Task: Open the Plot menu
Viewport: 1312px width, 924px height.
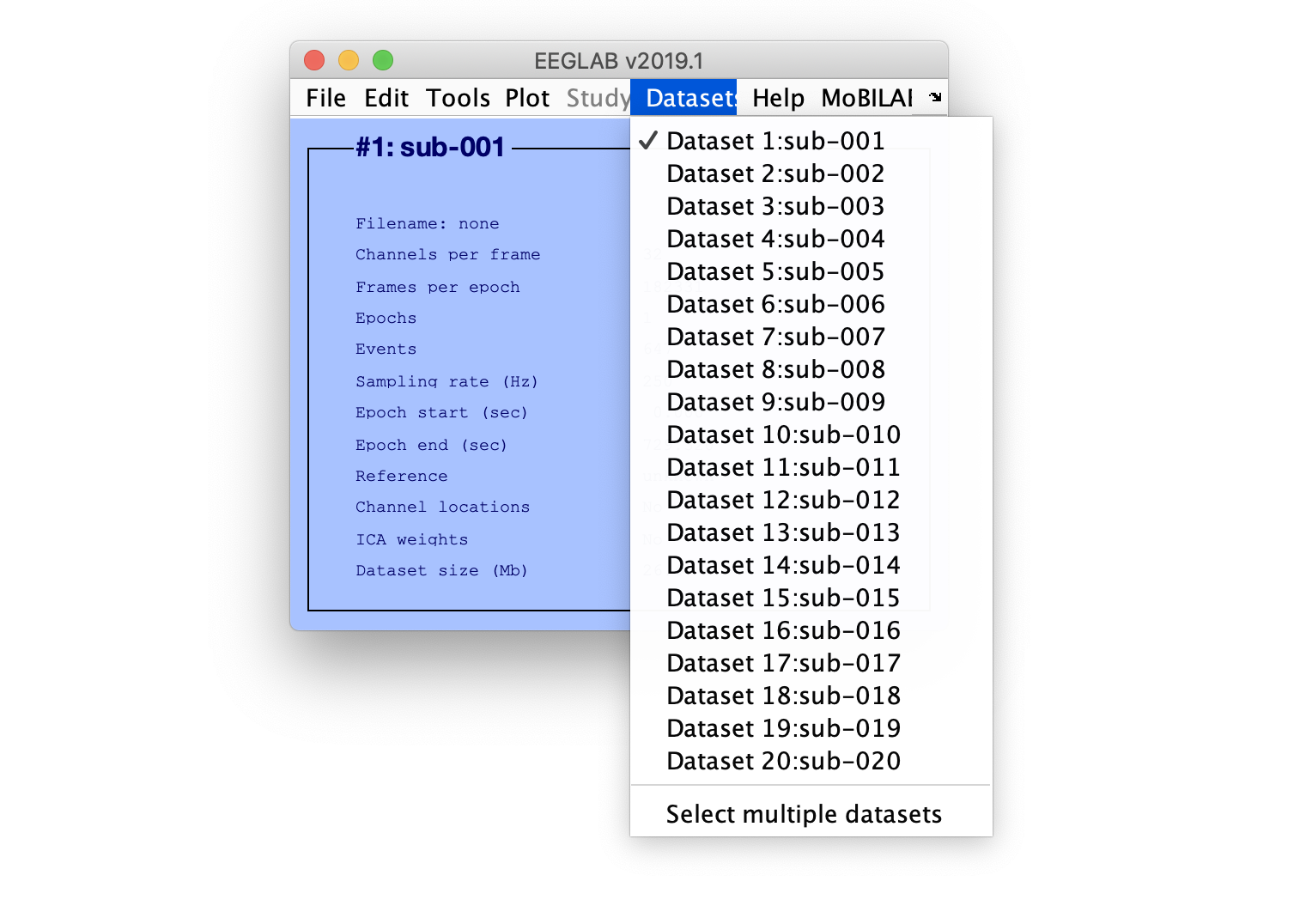Action: 527,99
